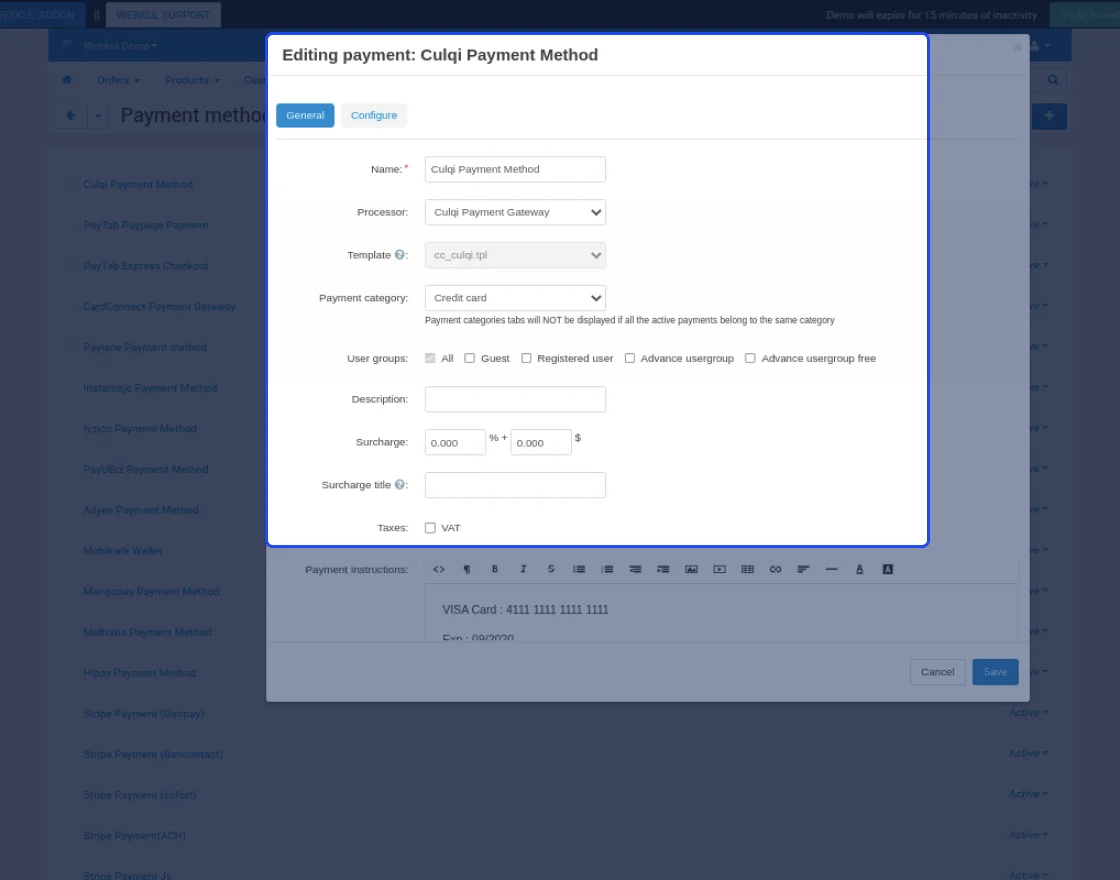Open Active status dropdown for Stripe Payment (Giropay)
Image resolution: width=1120 pixels, height=880 pixels.
(x=1028, y=713)
